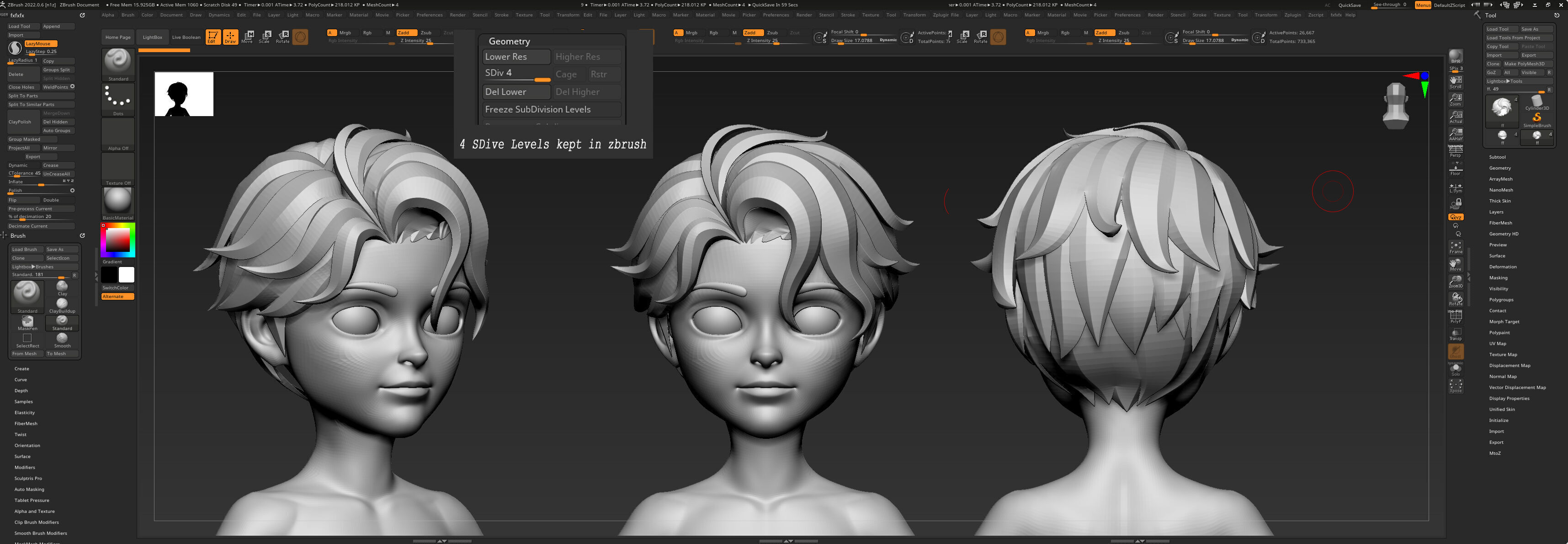Click QuickSave button
1568x544 pixels.
pyautogui.click(x=1350, y=5)
